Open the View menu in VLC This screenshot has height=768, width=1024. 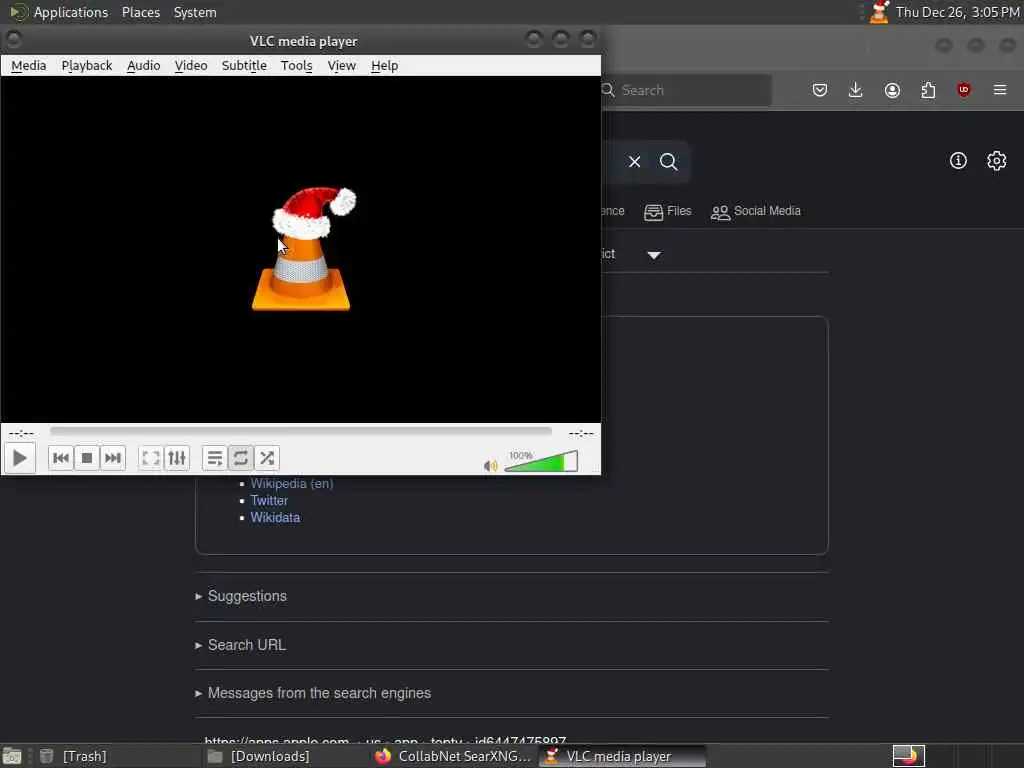click(342, 65)
